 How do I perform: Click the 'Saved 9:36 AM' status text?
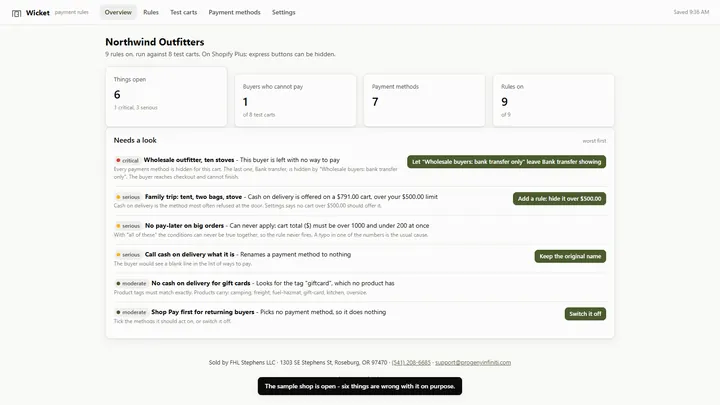coord(691,12)
